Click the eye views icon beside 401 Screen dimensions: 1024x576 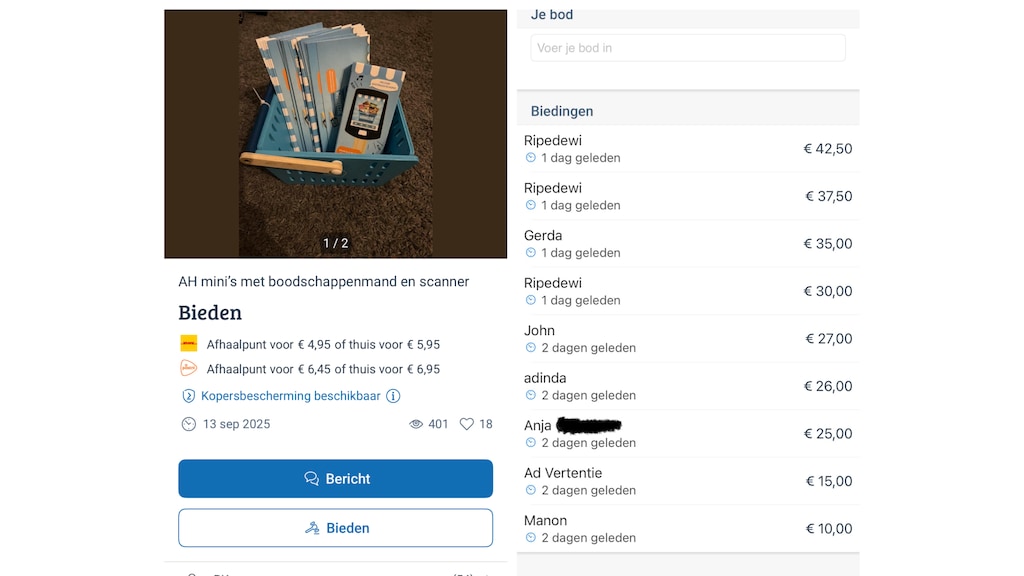[x=415, y=424]
